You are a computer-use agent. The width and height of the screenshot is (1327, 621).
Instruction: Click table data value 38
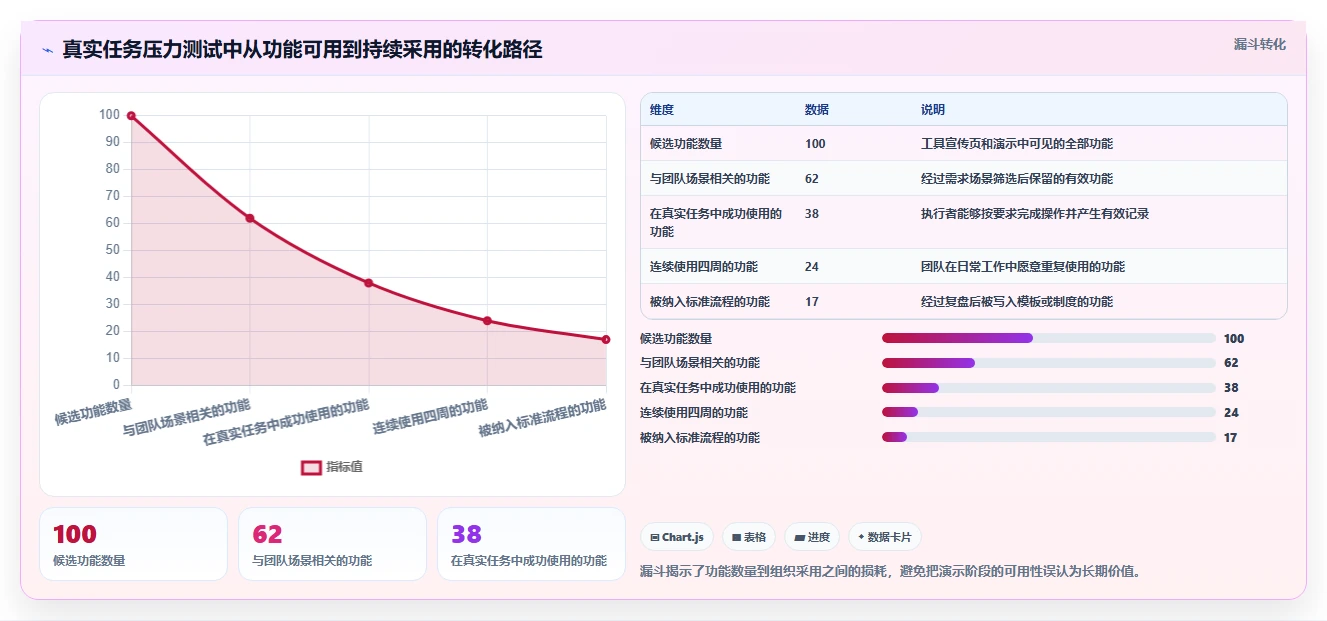click(x=812, y=214)
